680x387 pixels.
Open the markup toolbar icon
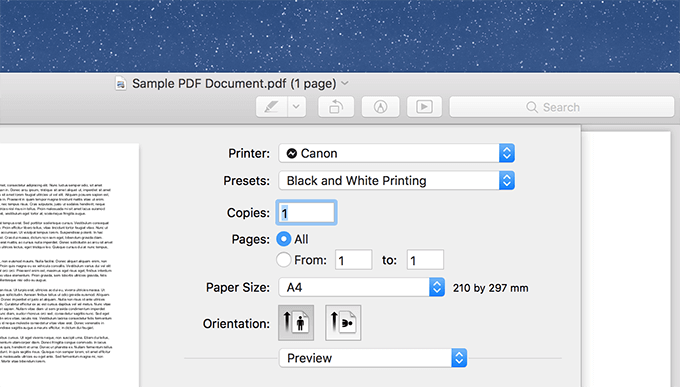(380, 107)
